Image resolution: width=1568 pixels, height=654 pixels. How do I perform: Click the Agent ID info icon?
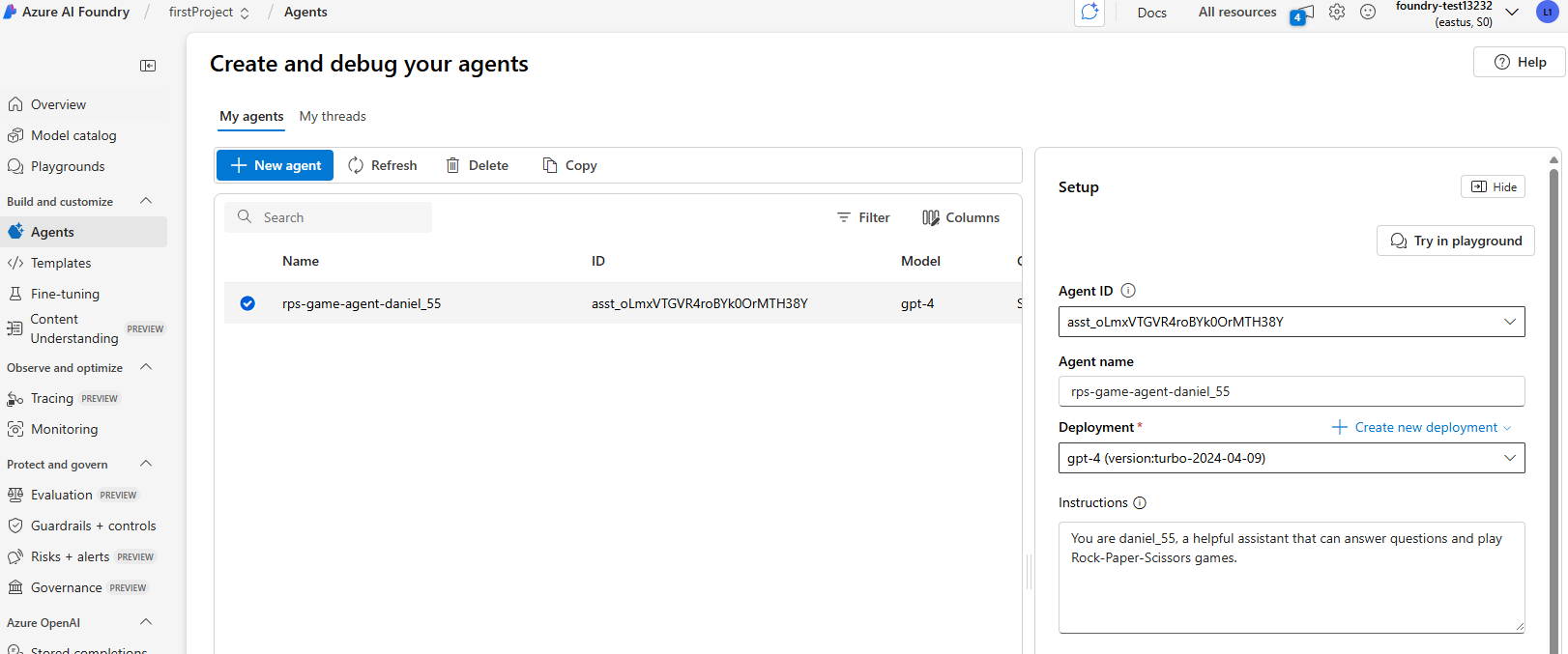pyautogui.click(x=1128, y=291)
